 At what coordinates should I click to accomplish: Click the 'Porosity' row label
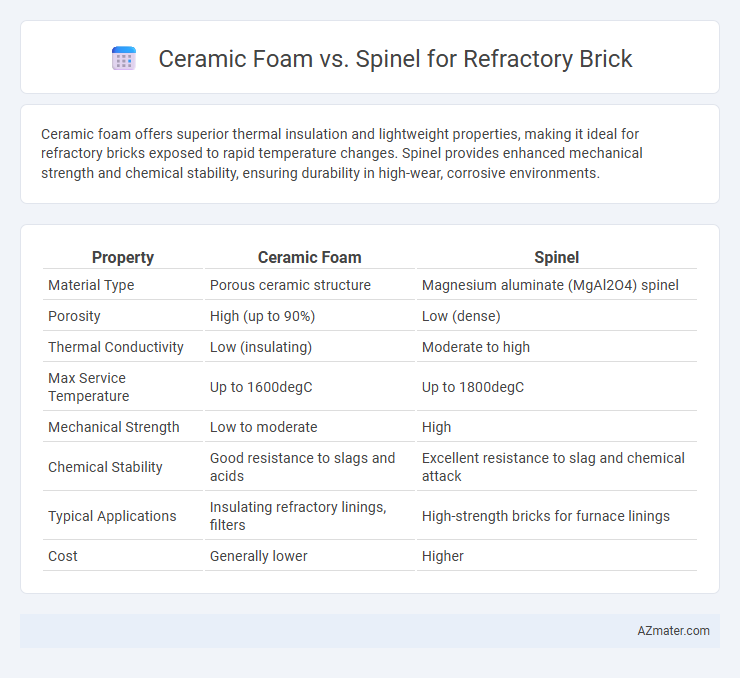74,316
